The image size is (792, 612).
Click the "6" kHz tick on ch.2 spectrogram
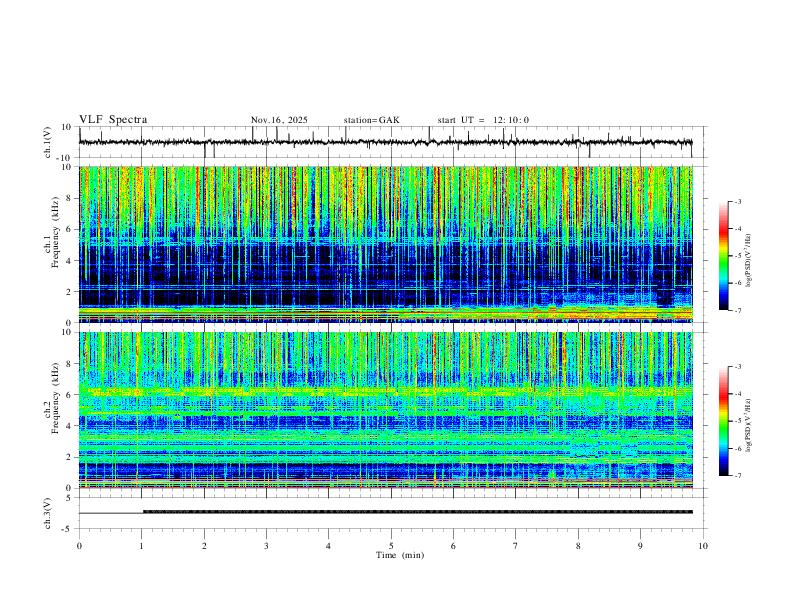click(x=70, y=394)
